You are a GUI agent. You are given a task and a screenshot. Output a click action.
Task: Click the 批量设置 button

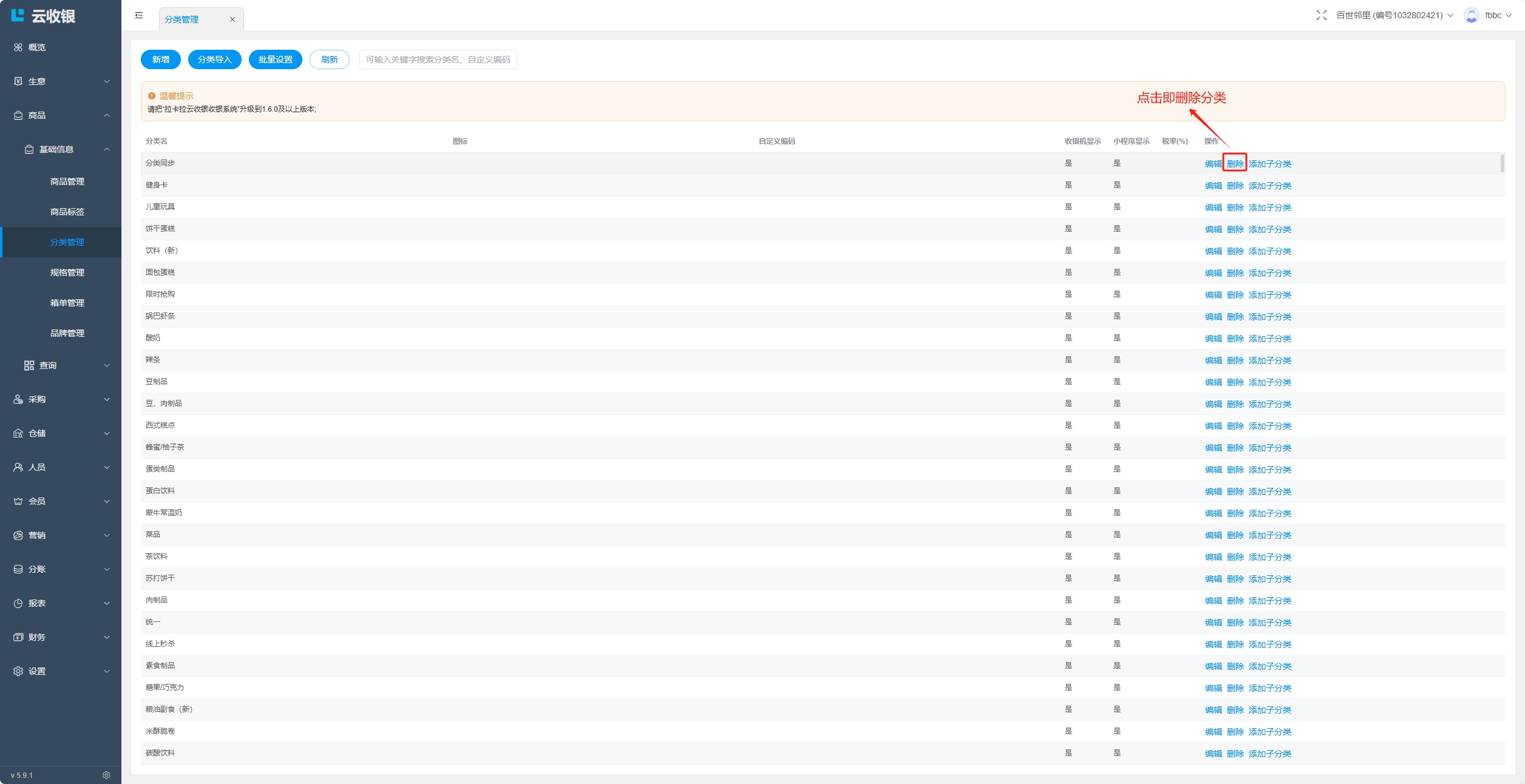(275, 59)
